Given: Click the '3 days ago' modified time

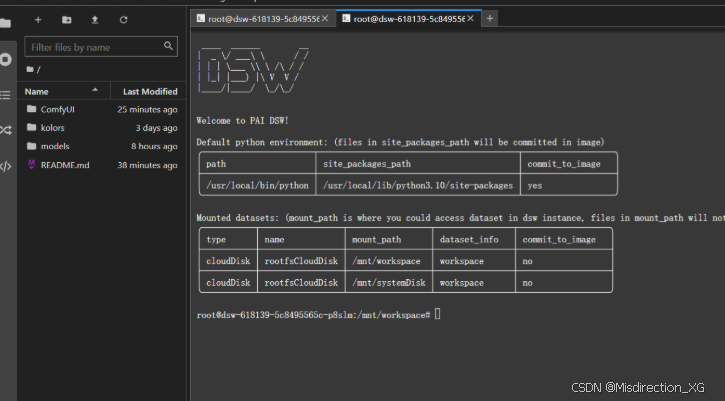Looking at the screenshot, I should pyautogui.click(x=156, y=128).
